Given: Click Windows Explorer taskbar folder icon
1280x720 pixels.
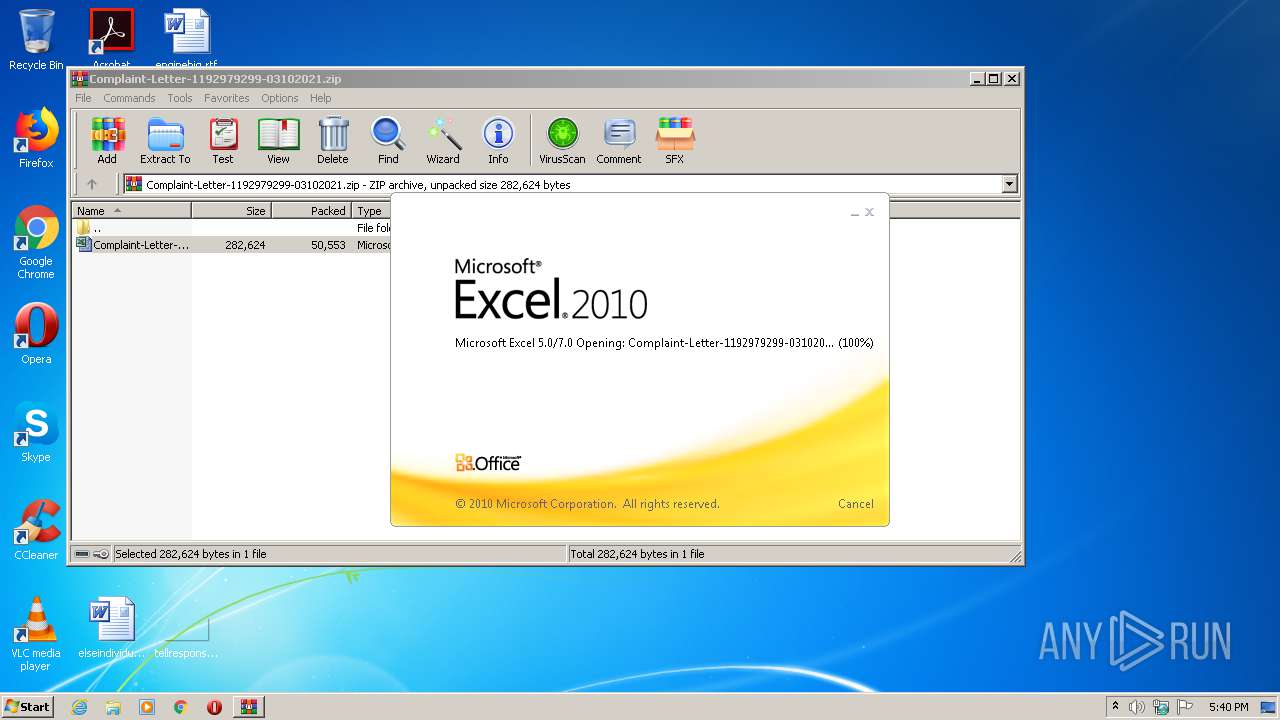Looking at the screenshot, I should click(x=113, y=707).
